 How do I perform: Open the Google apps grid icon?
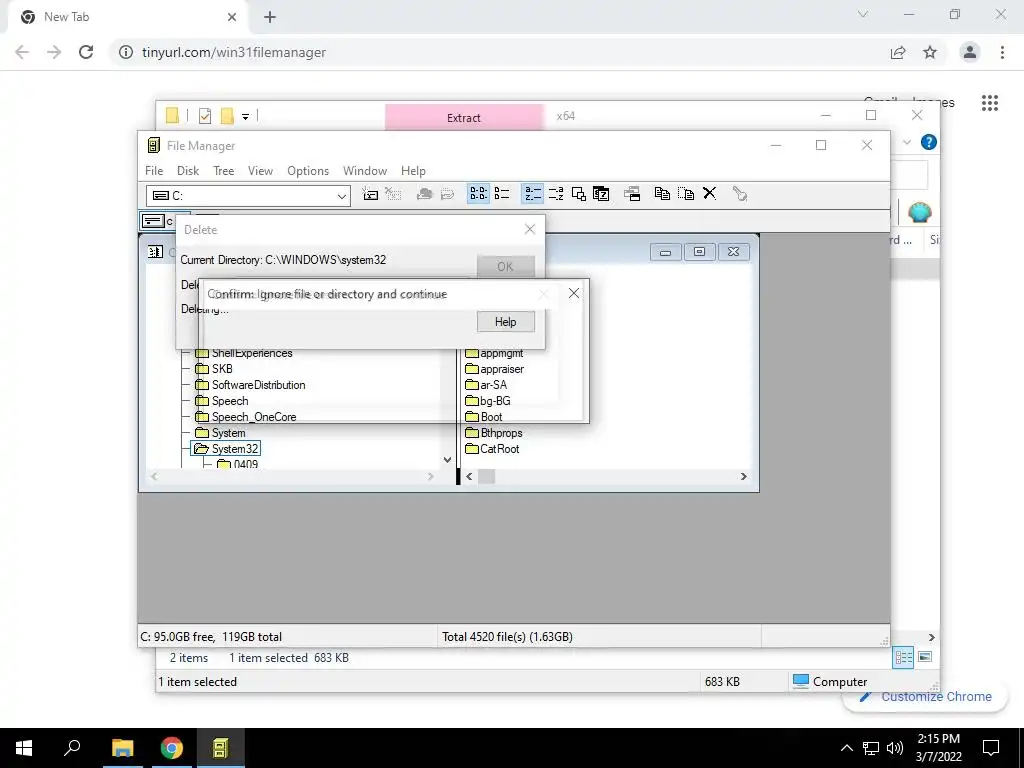(x=990, y=103)
